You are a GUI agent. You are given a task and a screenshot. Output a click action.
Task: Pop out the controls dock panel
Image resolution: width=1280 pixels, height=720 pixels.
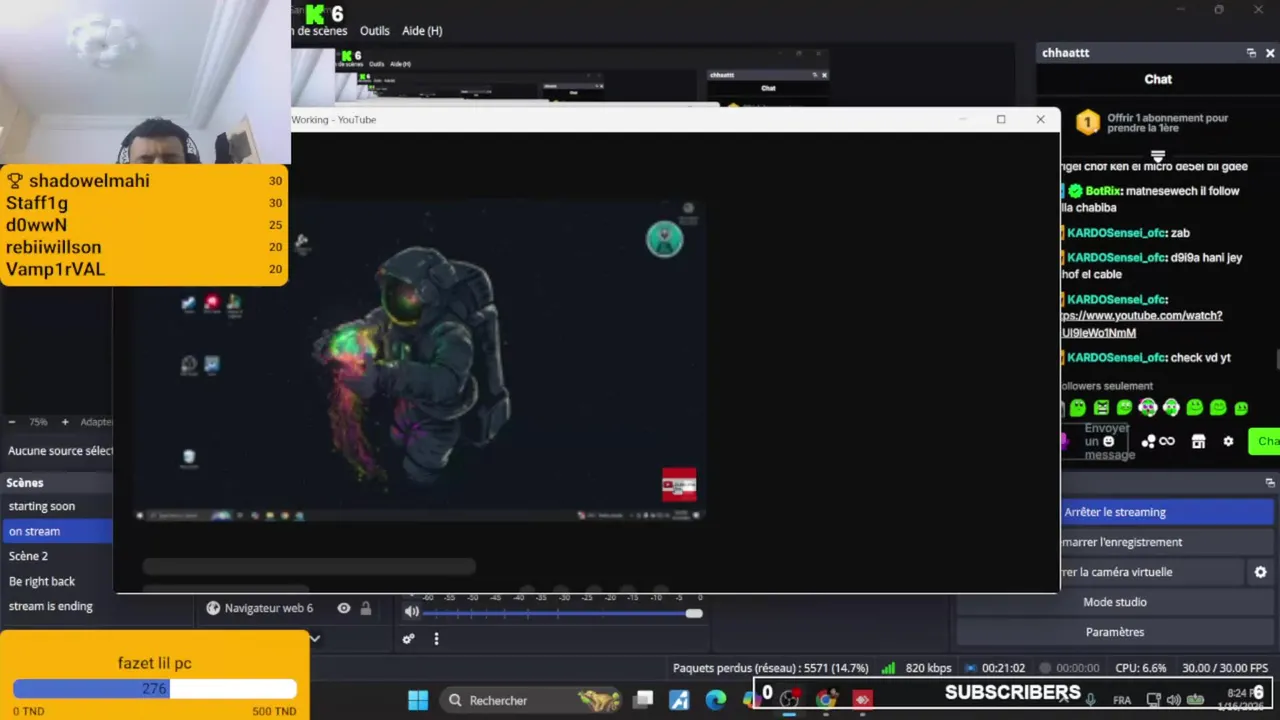tap(1270, 482)
